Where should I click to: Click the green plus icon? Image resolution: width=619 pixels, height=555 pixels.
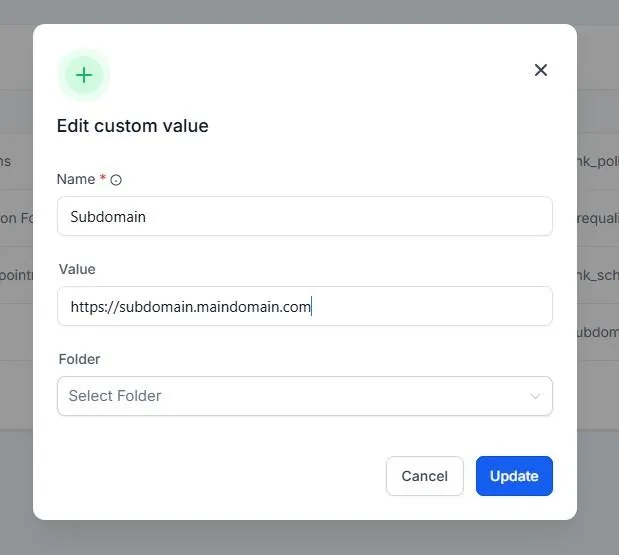(x=84, y=75)
